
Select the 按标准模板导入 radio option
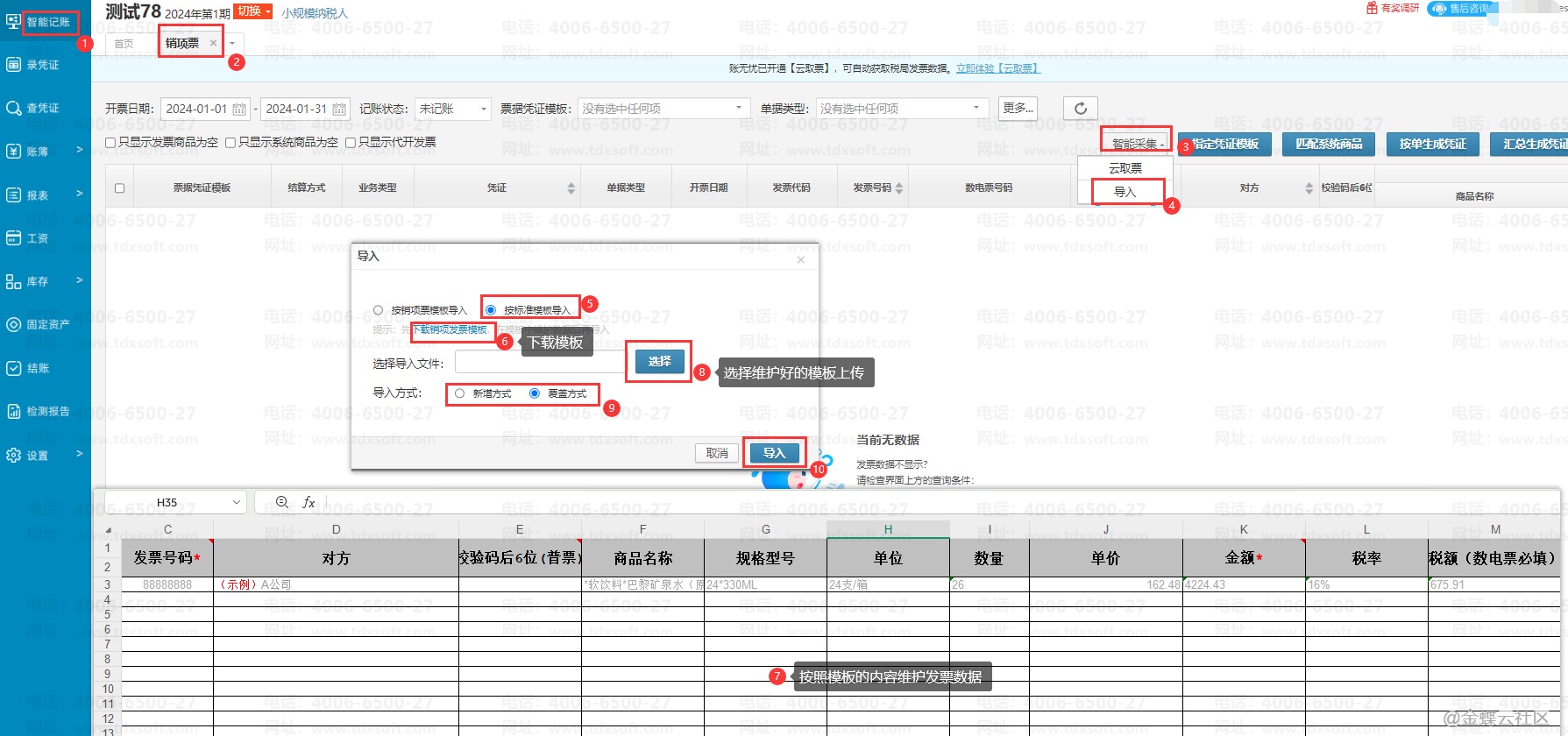point(491,310)
